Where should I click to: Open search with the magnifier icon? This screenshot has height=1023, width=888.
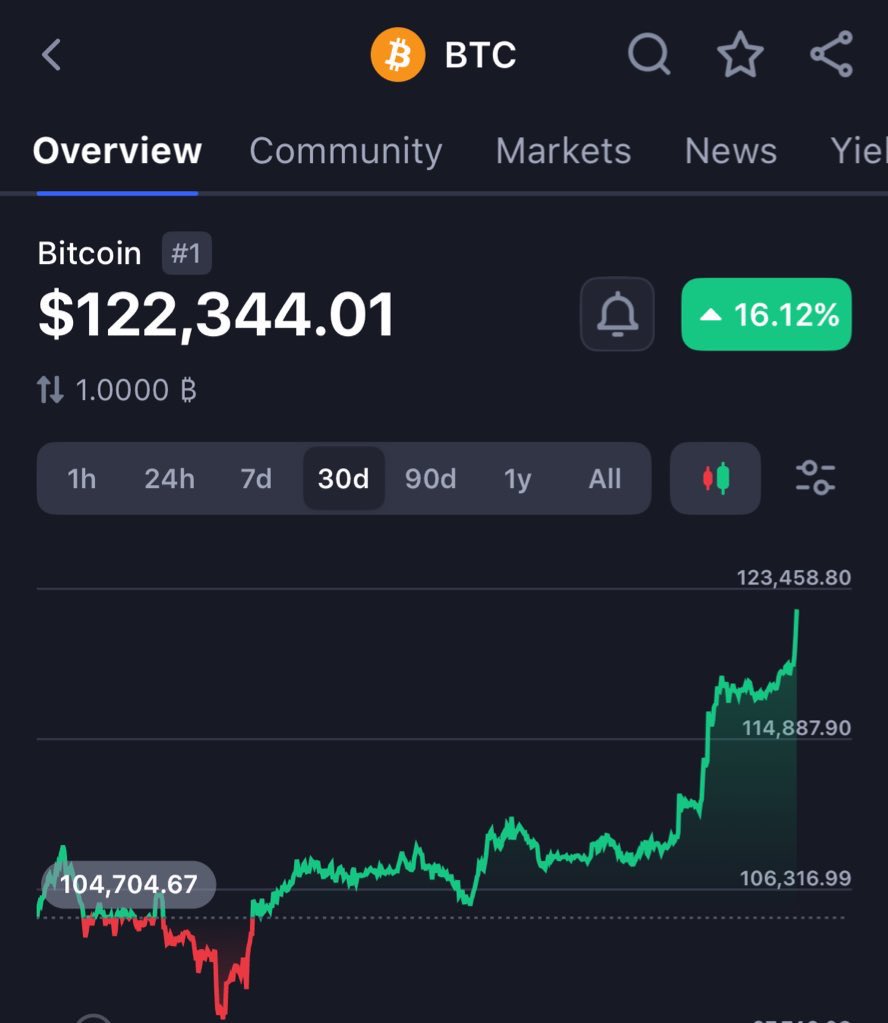point(649,54)
